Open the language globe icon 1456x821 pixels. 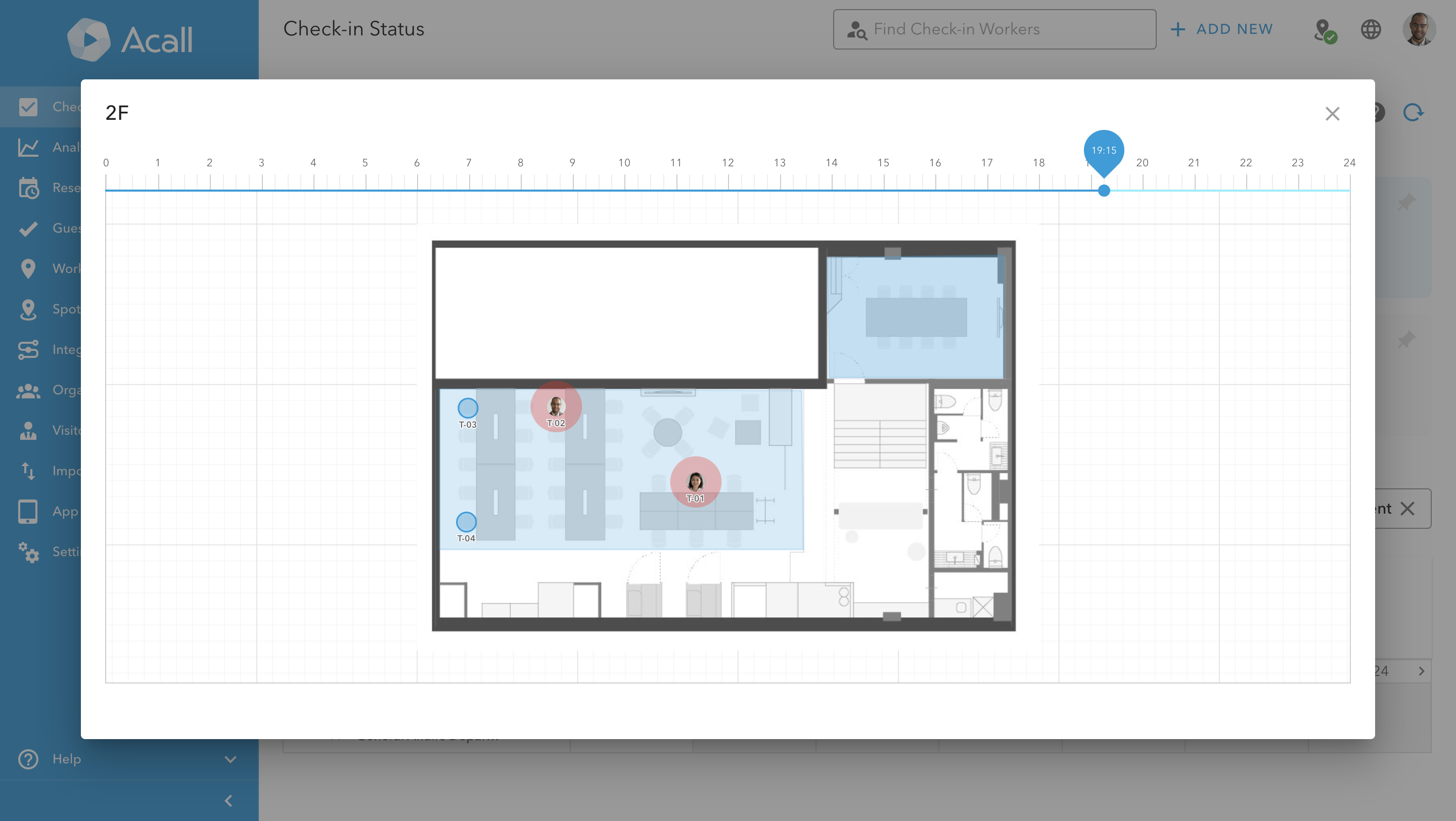1371,29
